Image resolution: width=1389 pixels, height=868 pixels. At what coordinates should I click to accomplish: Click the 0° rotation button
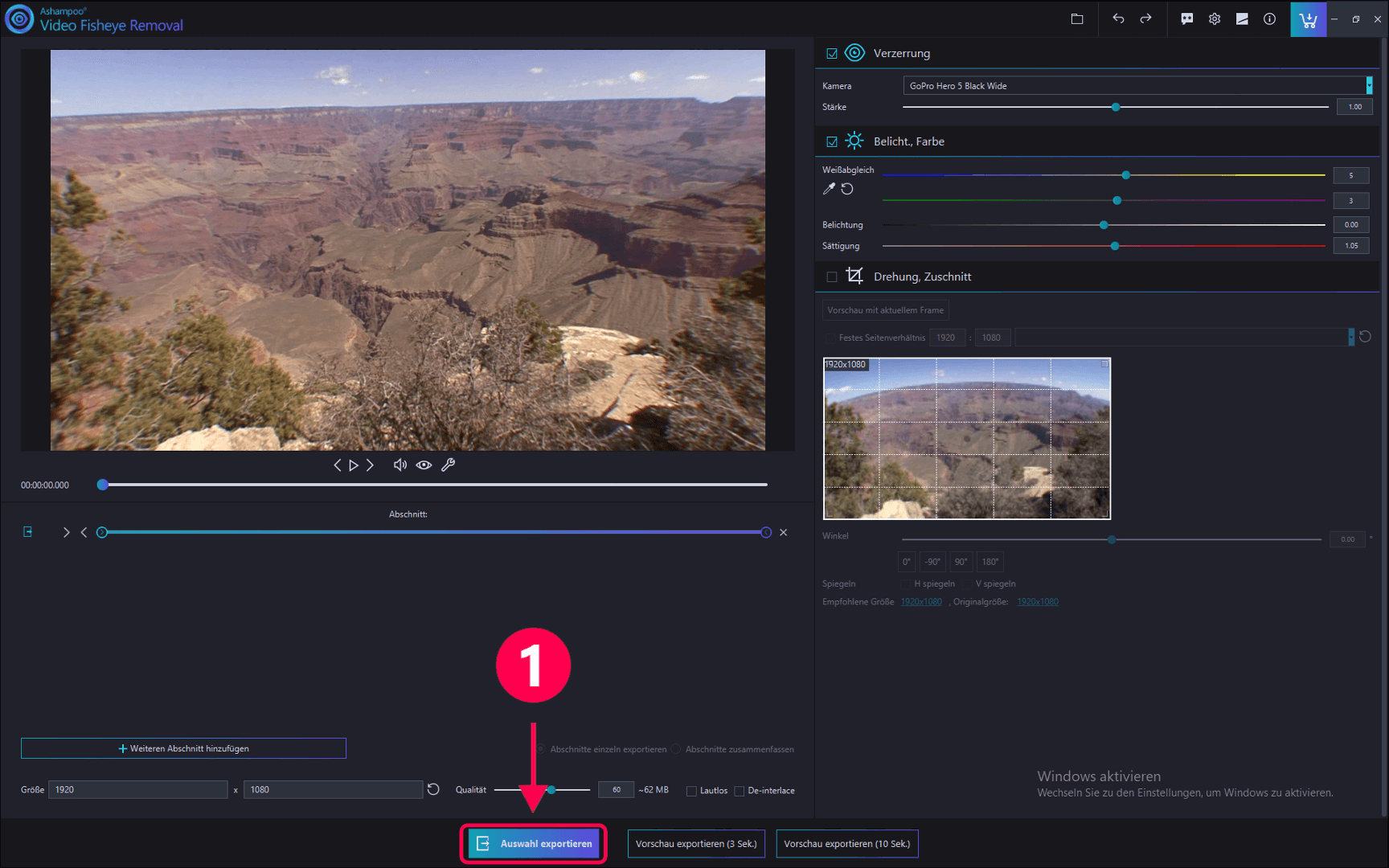point(907,562)
